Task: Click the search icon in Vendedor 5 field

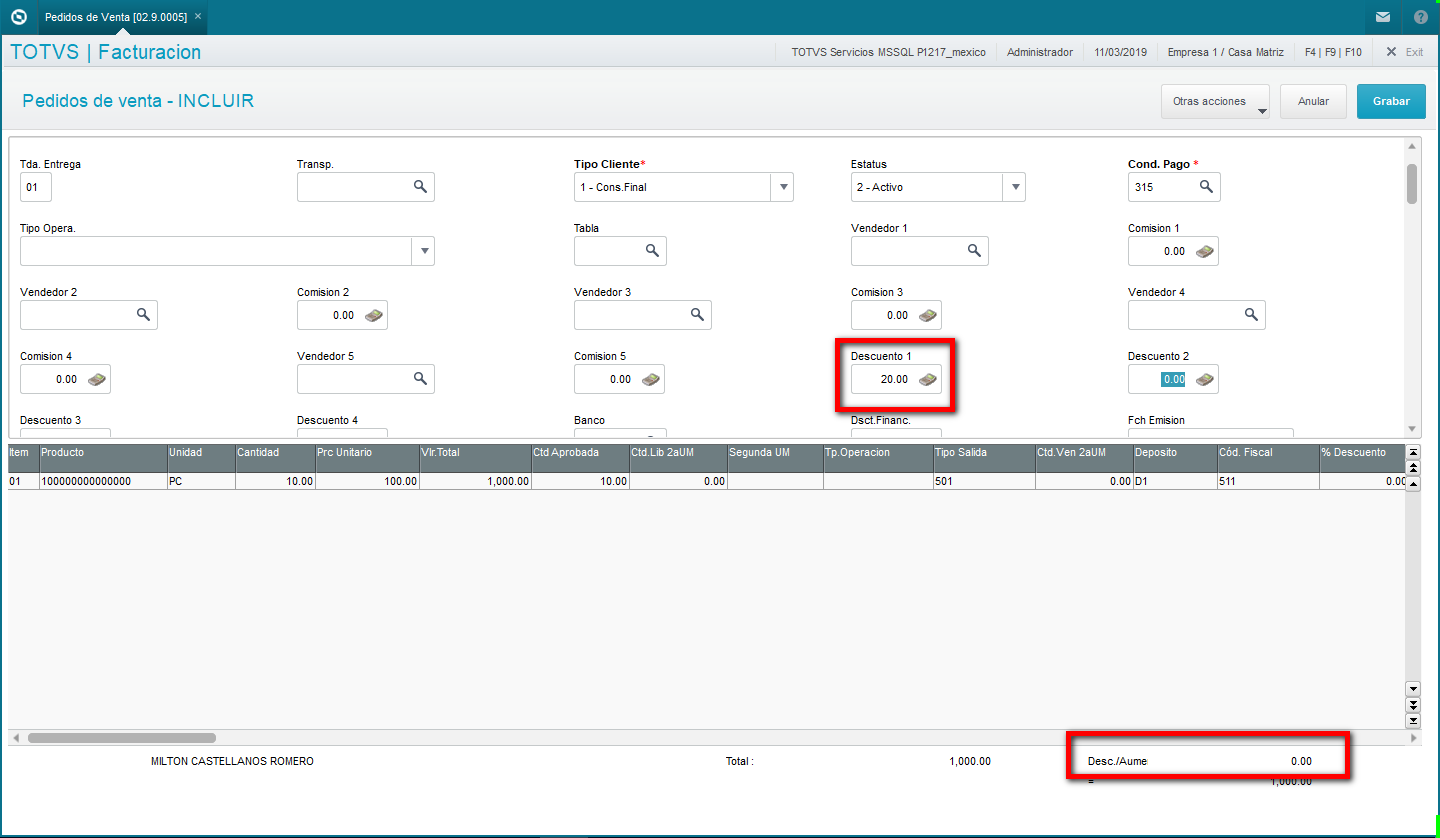Action: tap(421, 379)
